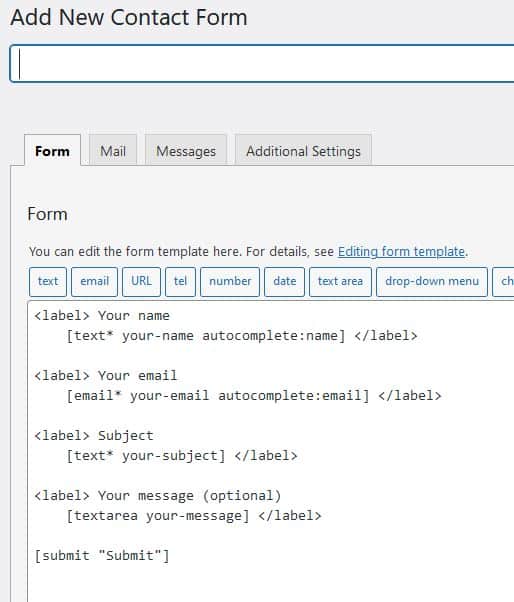
Task: Open the Mail tab
Action: pyautogui.click(x=113, y=151)
